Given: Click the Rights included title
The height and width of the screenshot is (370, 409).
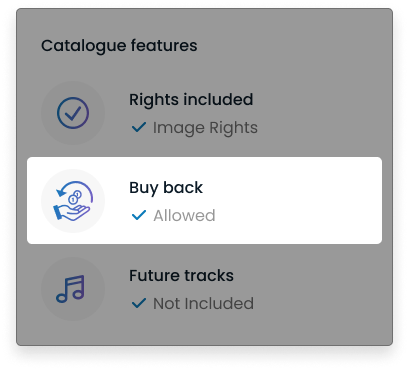Looking at the screenshot, I should [x=191, y=100].
